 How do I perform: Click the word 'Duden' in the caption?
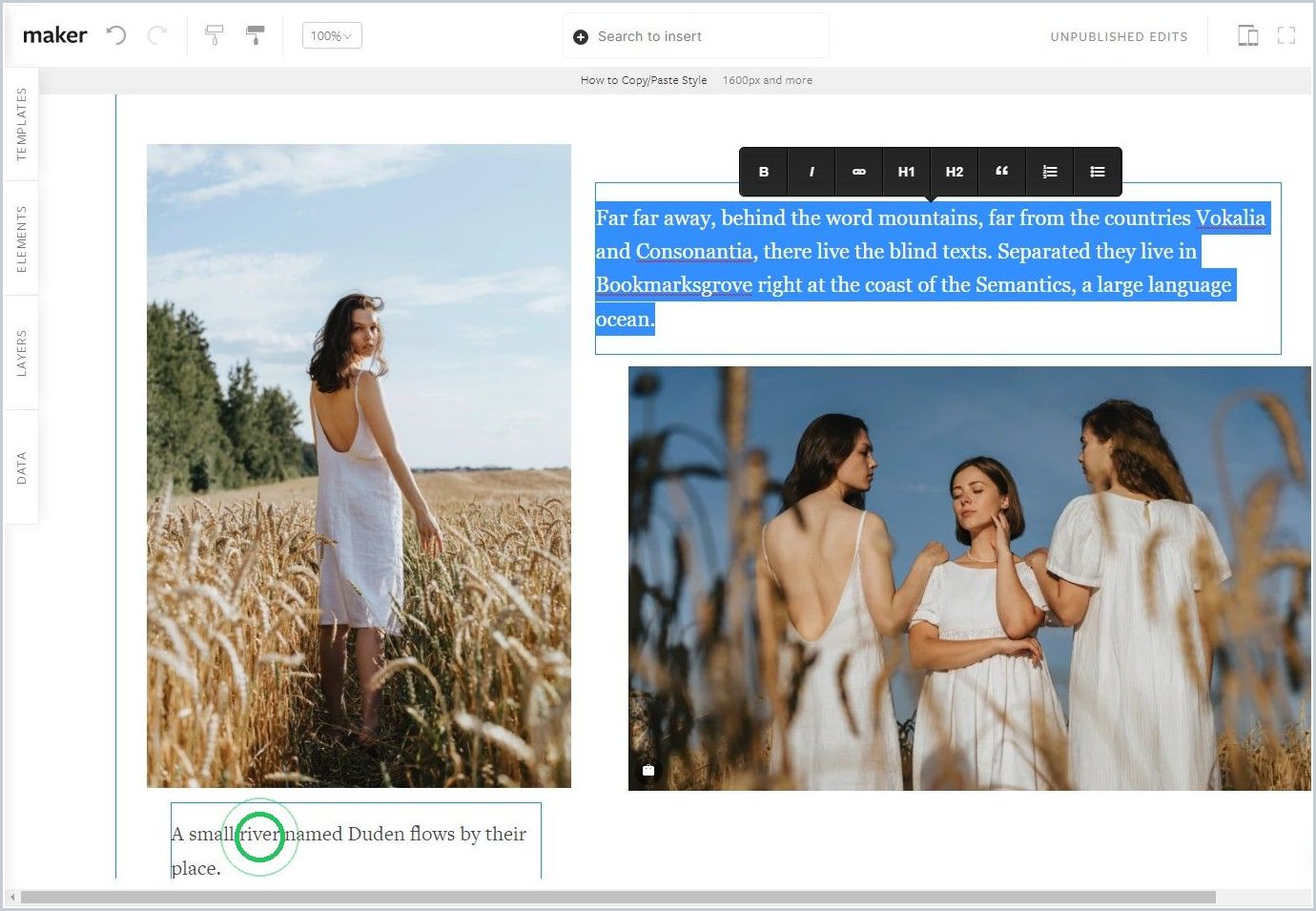pyautogui.click(x=376, y=835)
